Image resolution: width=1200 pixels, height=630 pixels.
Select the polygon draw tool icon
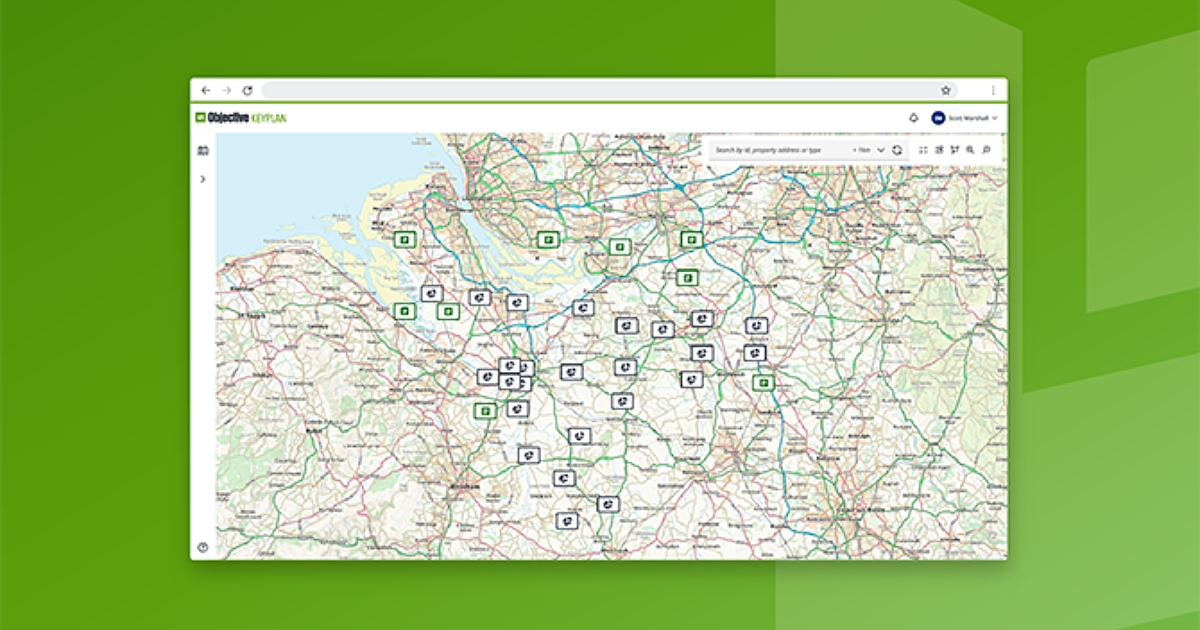[954, 150]
